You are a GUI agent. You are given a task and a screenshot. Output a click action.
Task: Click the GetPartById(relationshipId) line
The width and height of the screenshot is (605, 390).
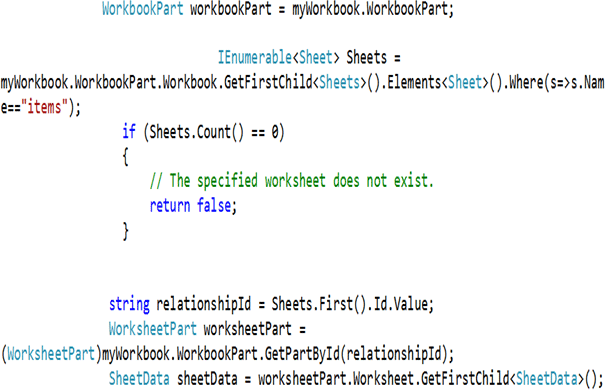tap(227, 354)
